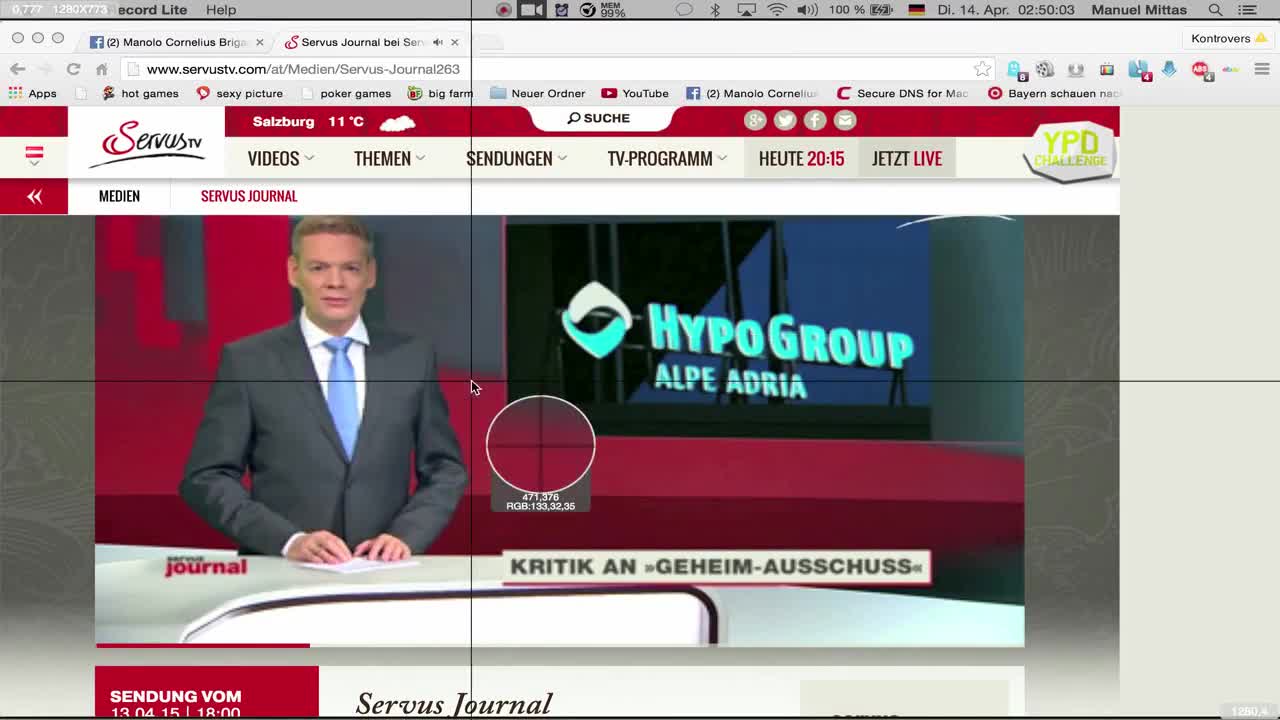Expand the SENDUNGEN dropdown menu
This screenshot has height=720, width=1280.
point(516,158)
